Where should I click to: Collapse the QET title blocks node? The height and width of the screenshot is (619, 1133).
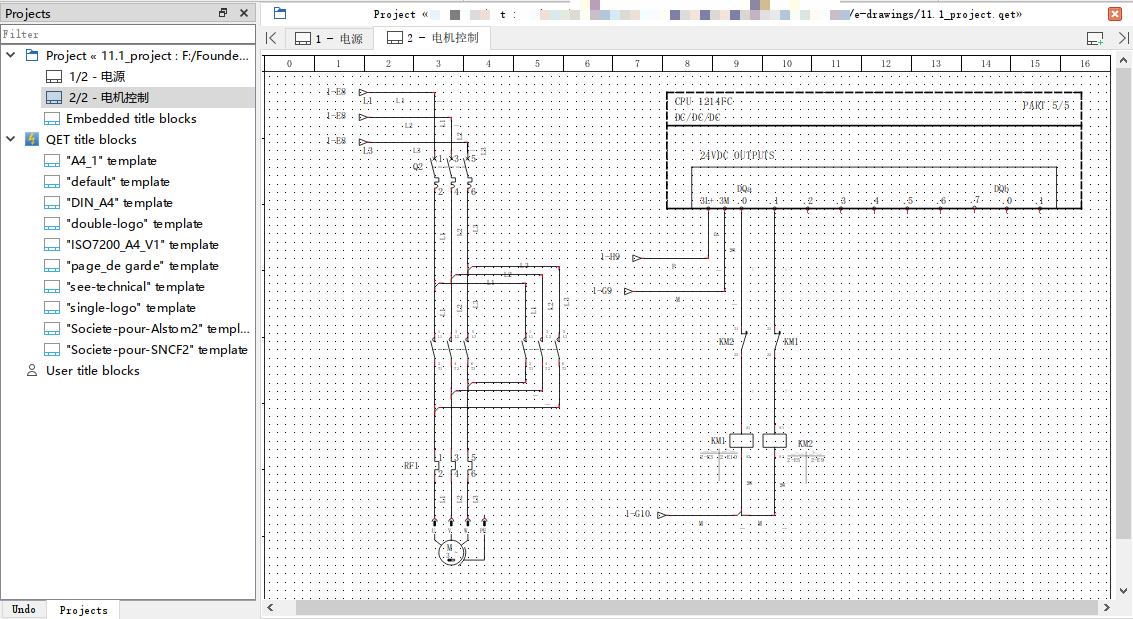pos(11,139)
